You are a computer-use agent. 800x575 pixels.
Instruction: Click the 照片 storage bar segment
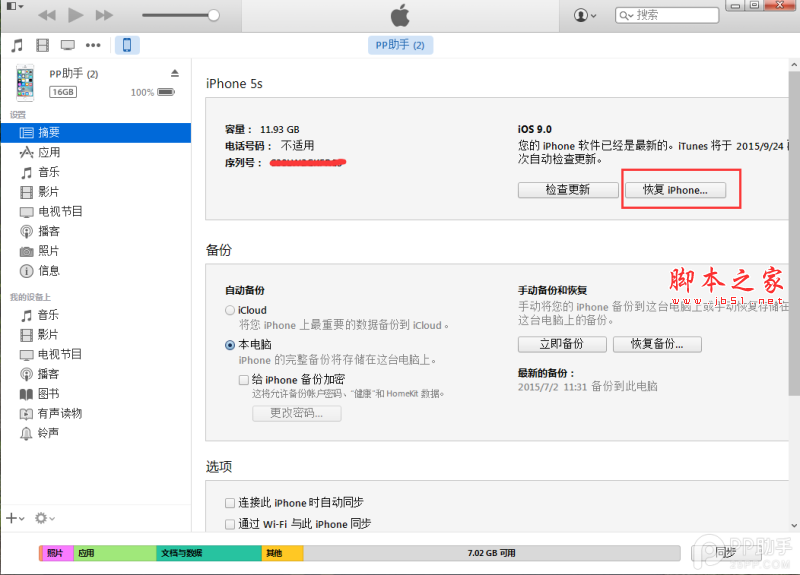(x=58, y=553)
